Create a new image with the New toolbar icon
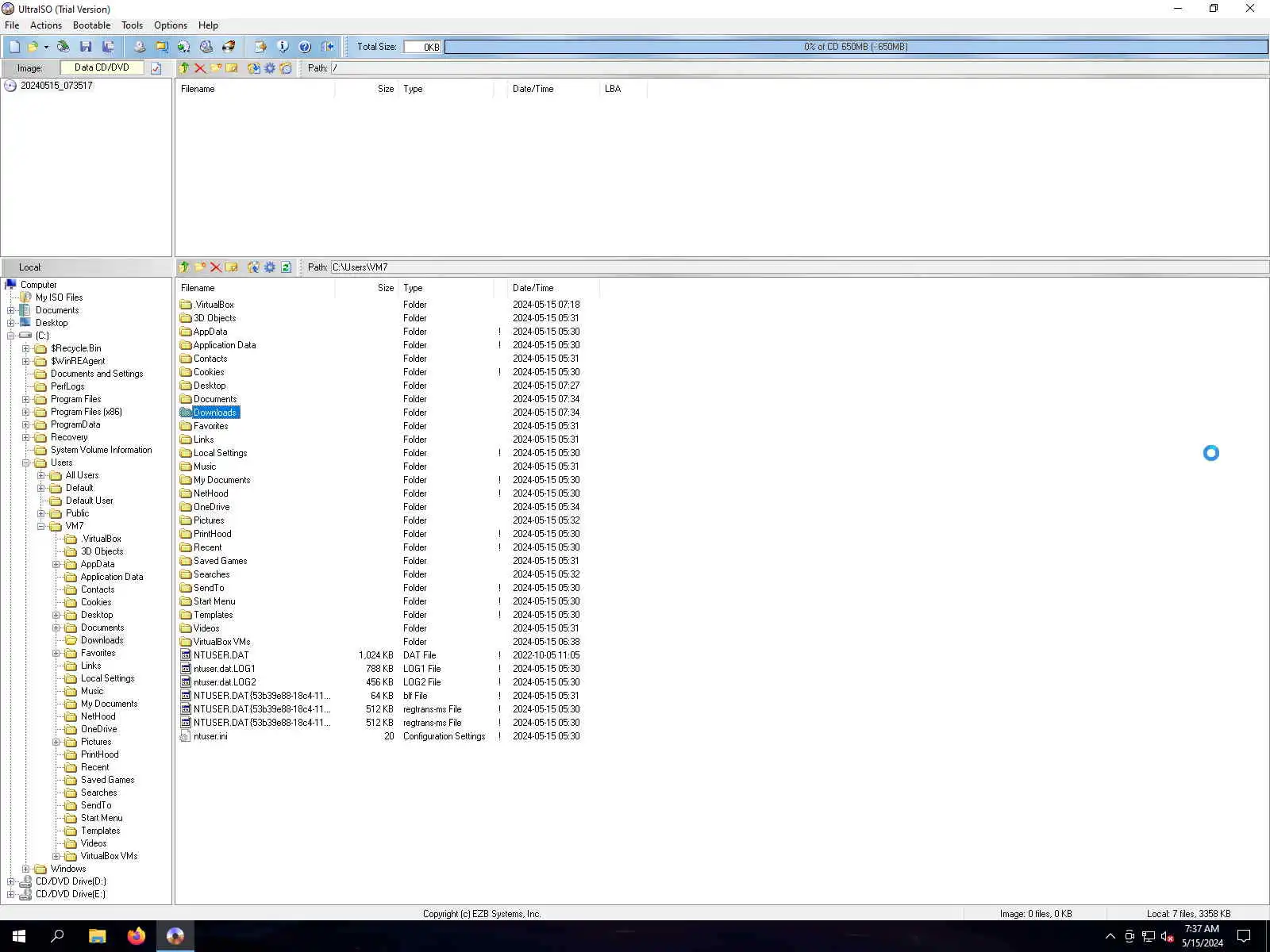 click(14, 47)
